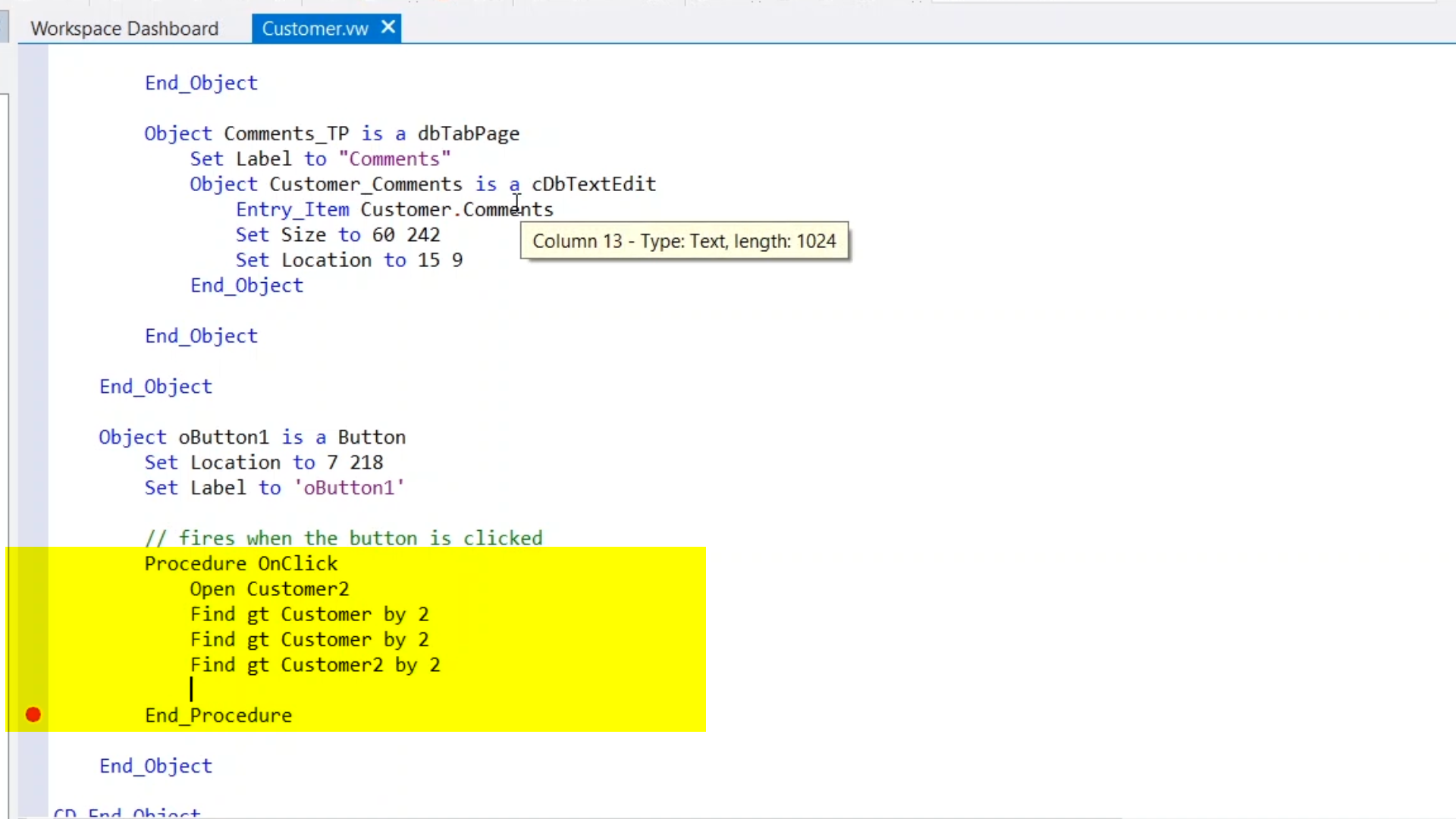Remove the red breakpoint on End_Procedure

33,715
